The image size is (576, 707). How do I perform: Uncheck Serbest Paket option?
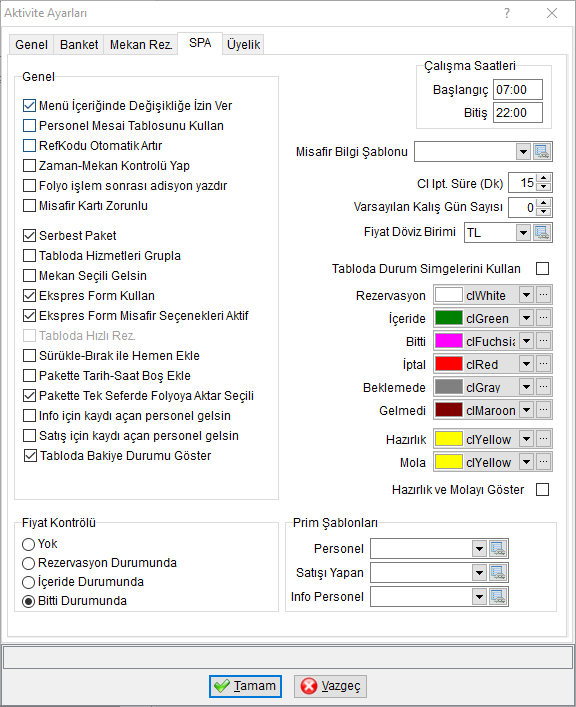coord(29,235)
